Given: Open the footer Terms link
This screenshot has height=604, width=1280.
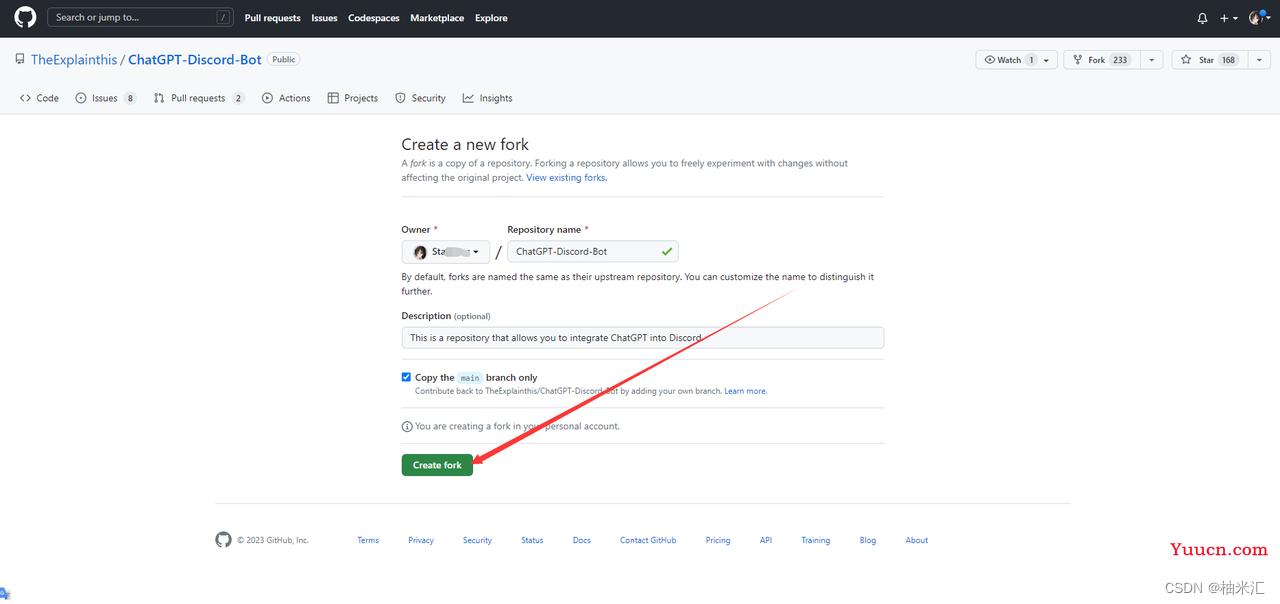Looking at the screenshot, I should 368,540.
